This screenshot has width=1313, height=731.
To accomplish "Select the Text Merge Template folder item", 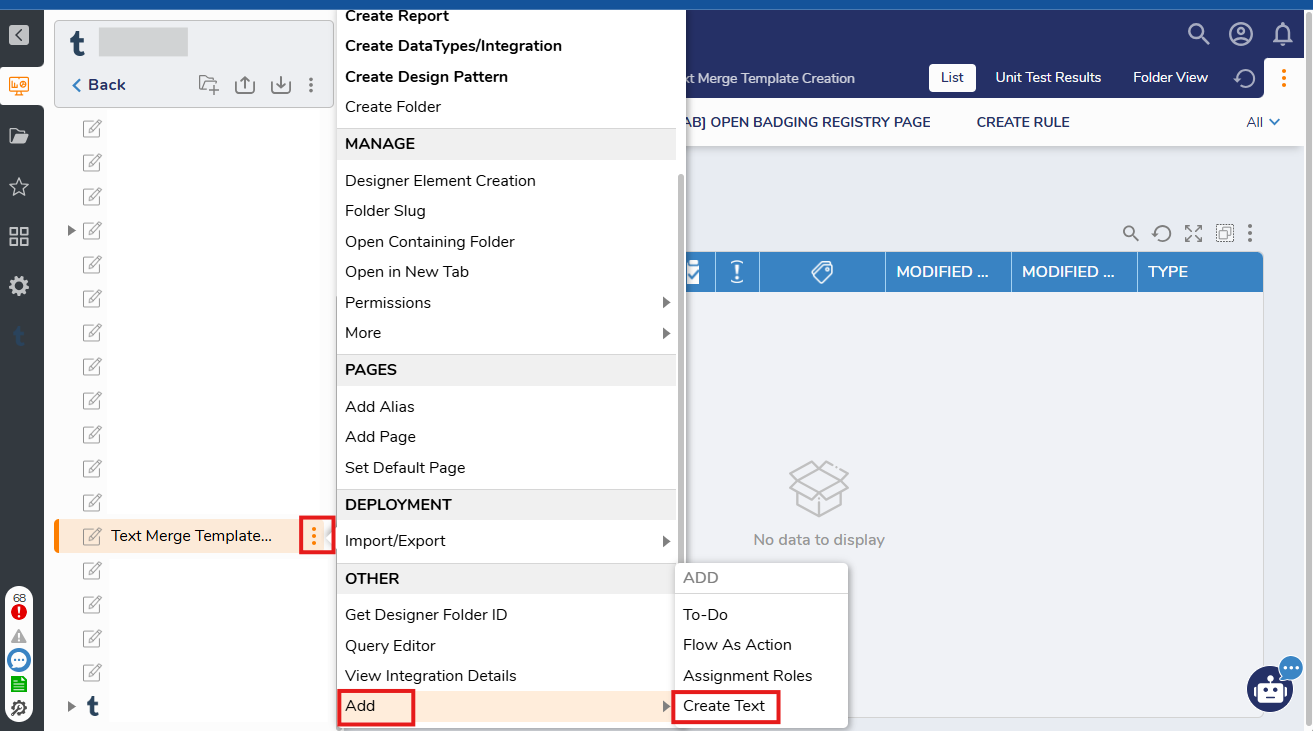I will tap(191, 536).
